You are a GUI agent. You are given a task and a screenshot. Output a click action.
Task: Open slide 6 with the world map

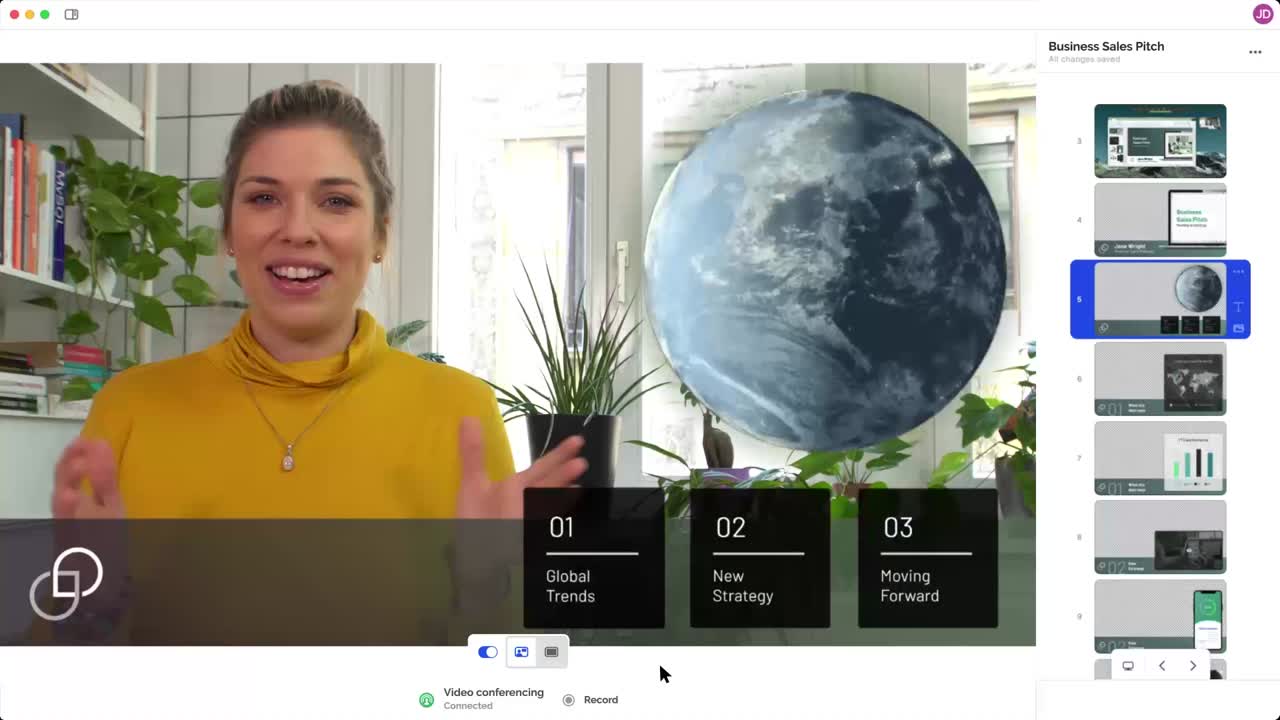pyautogui.click(x=1160, y=379)
